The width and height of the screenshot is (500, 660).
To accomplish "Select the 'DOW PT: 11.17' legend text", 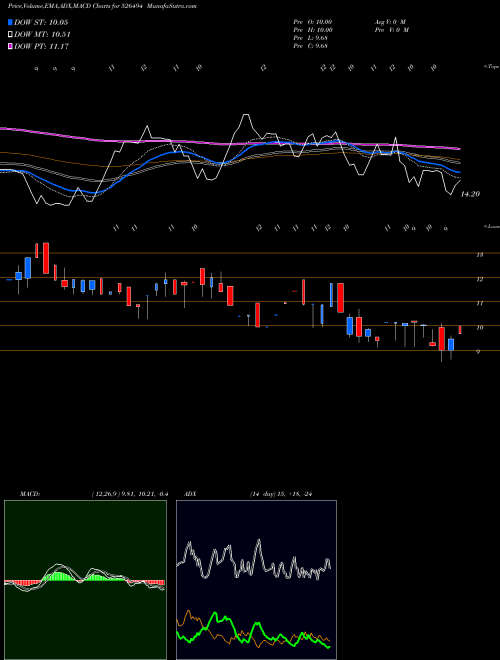I will [x=41, y=46].
